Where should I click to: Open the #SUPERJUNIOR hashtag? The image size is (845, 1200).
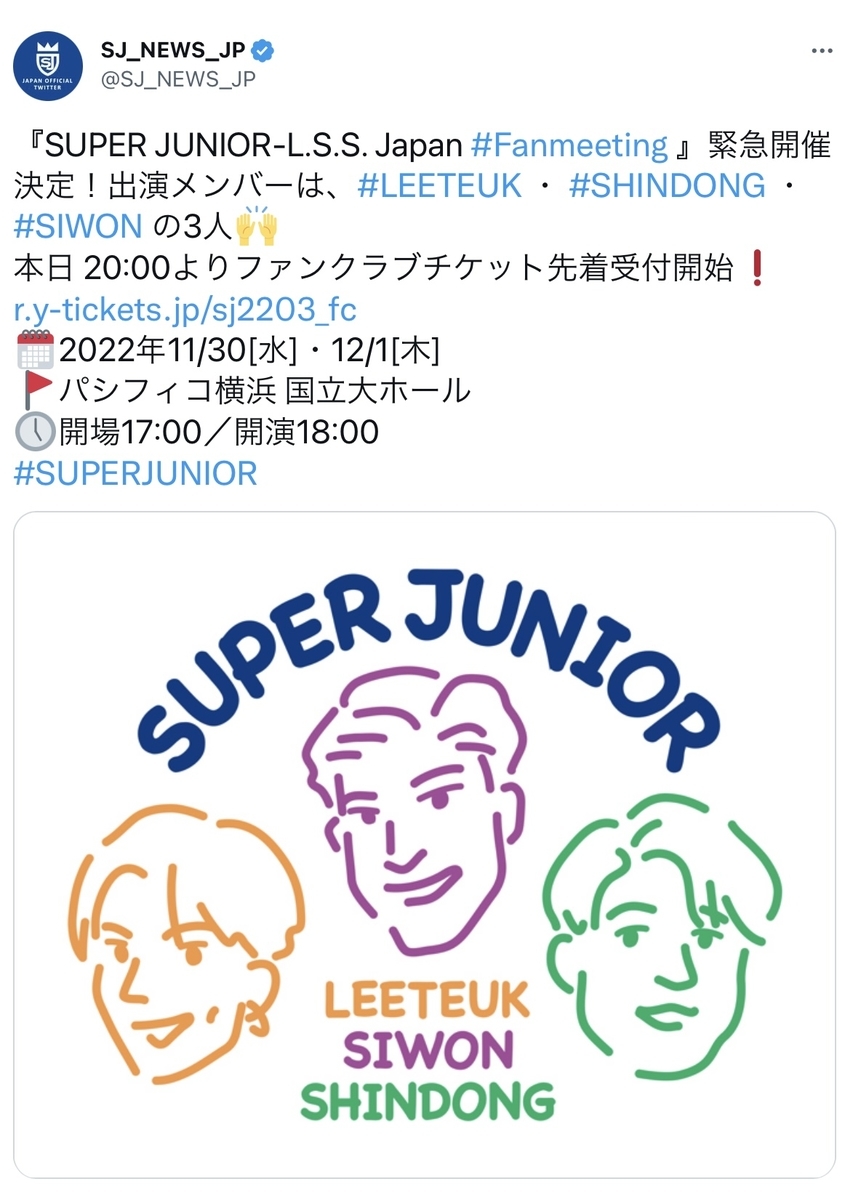pos(135,472)
